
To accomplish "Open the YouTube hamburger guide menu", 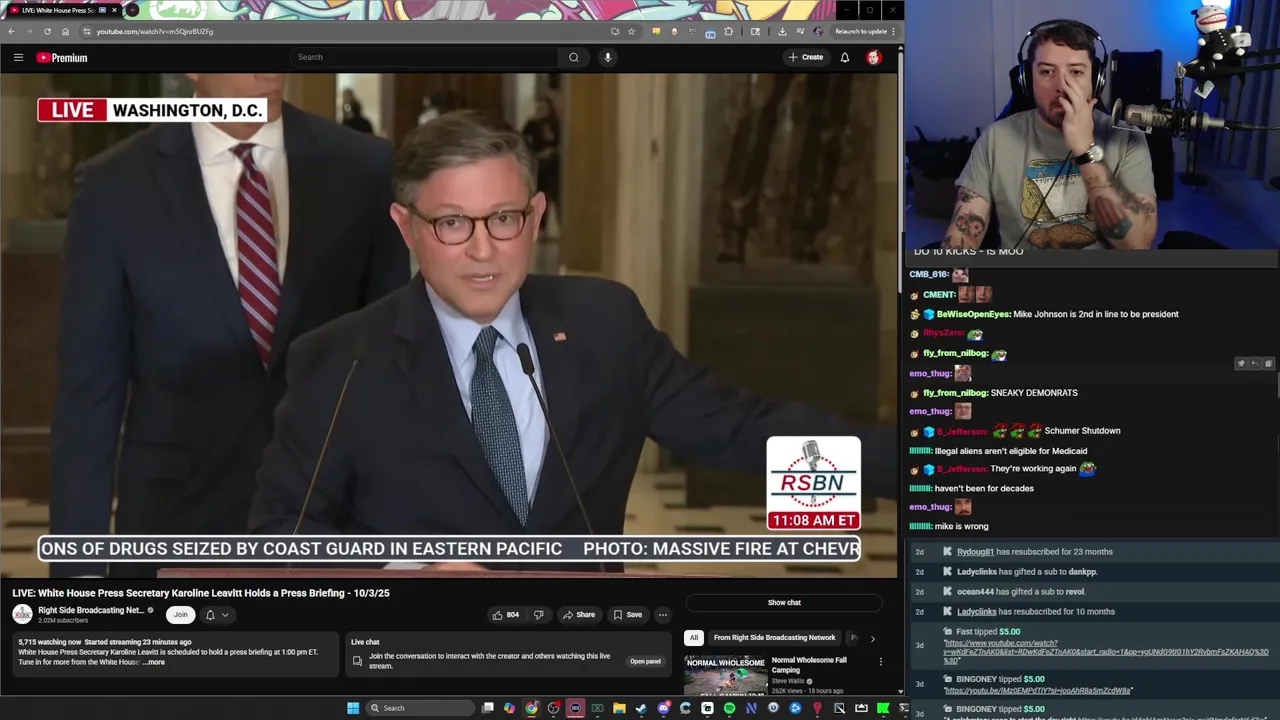I will coord(18,58).
